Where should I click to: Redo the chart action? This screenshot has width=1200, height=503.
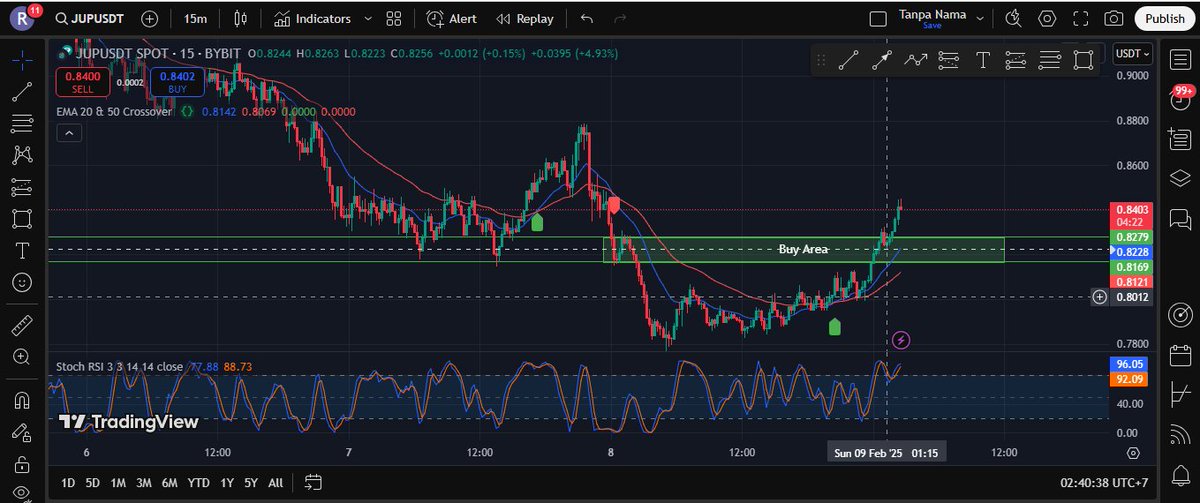point(620,18)
